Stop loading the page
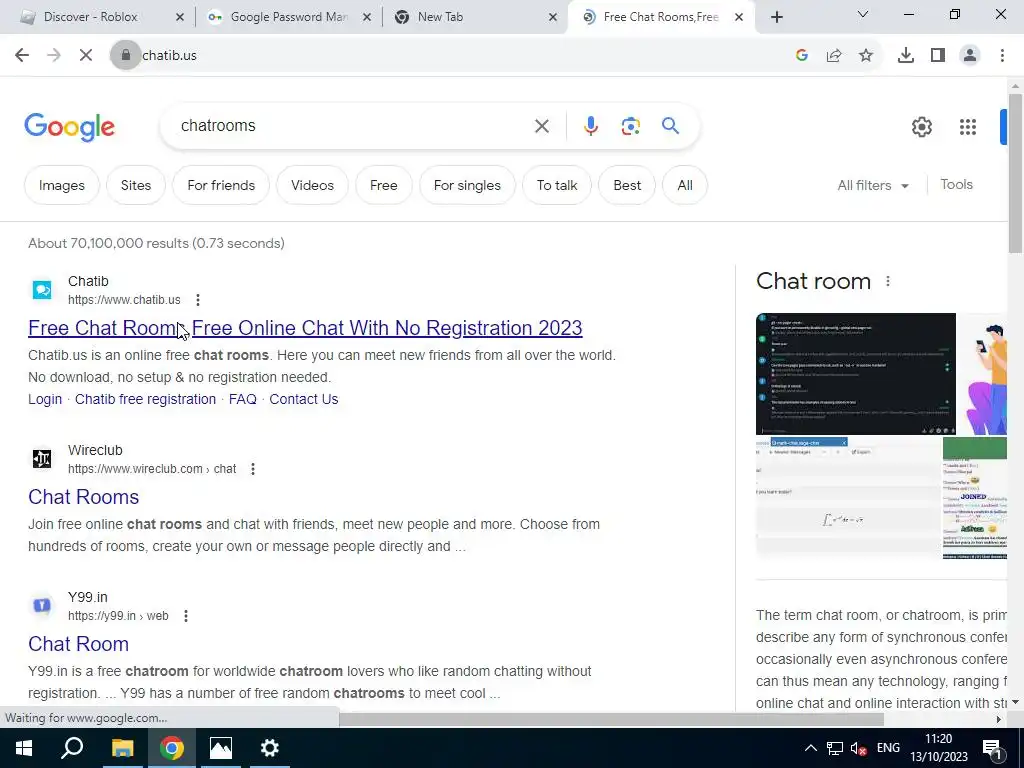 86,56
